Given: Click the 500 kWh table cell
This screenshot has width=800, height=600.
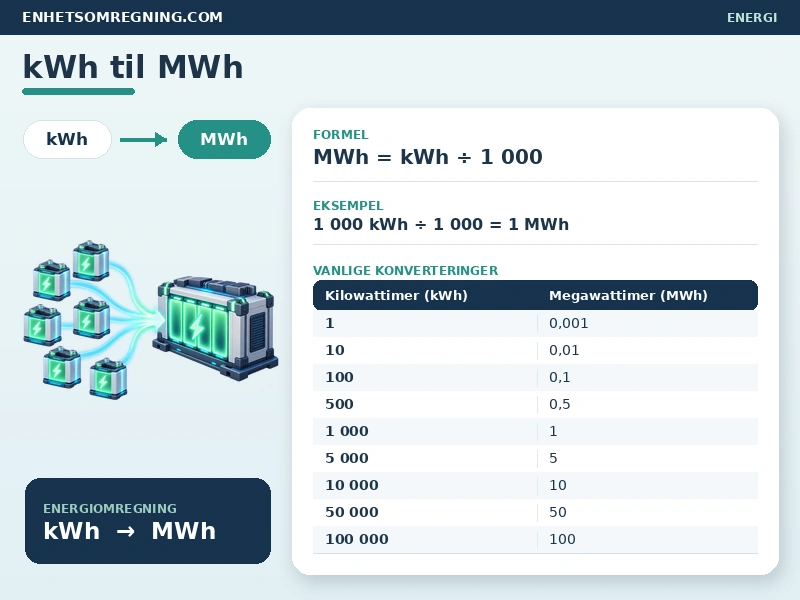Looking at the screenshot, I should pyautogui.click(x=425, y=405).
